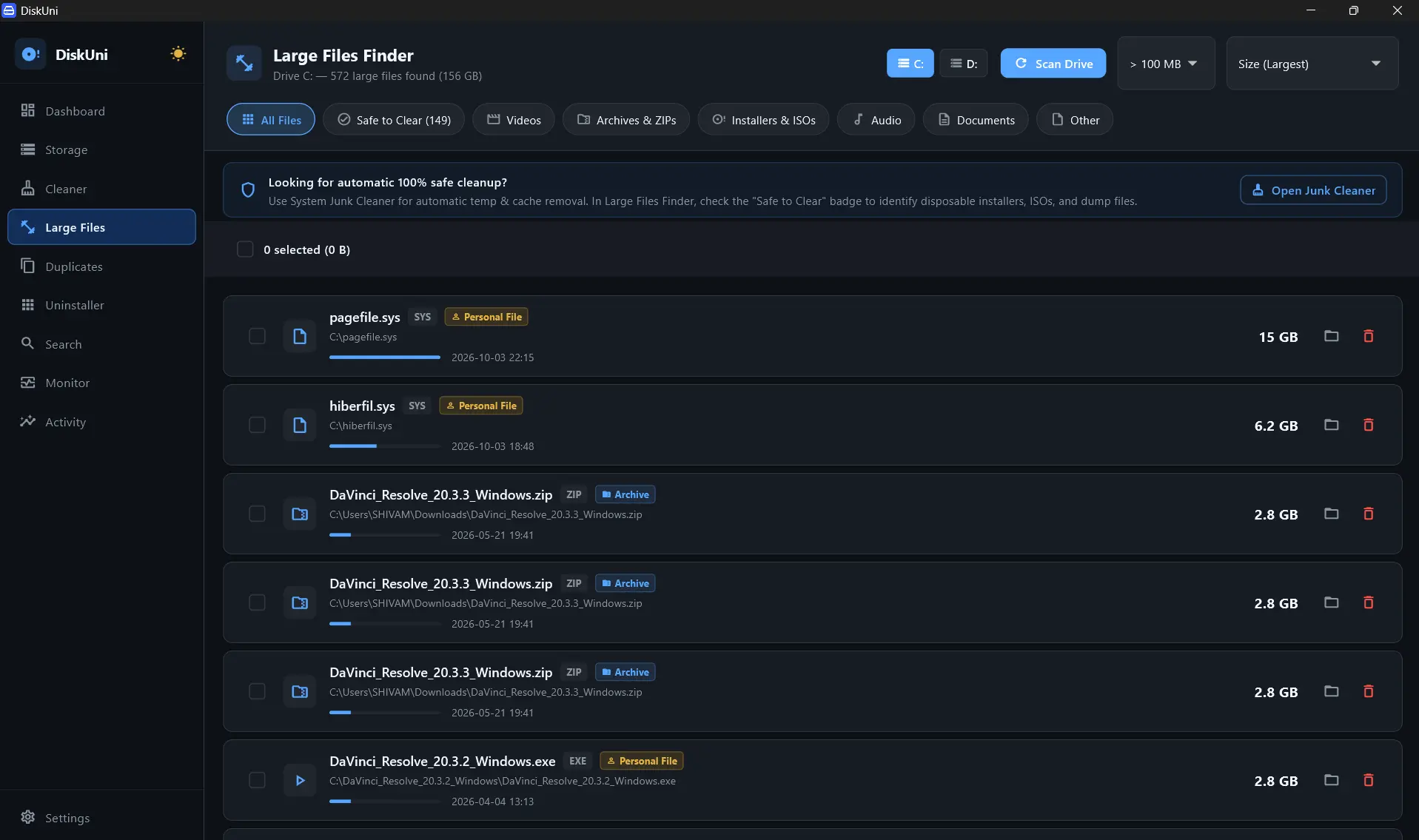The image size is (1419, 840).
Task: Open Activity in sidebar
Action: coord(101,422)
